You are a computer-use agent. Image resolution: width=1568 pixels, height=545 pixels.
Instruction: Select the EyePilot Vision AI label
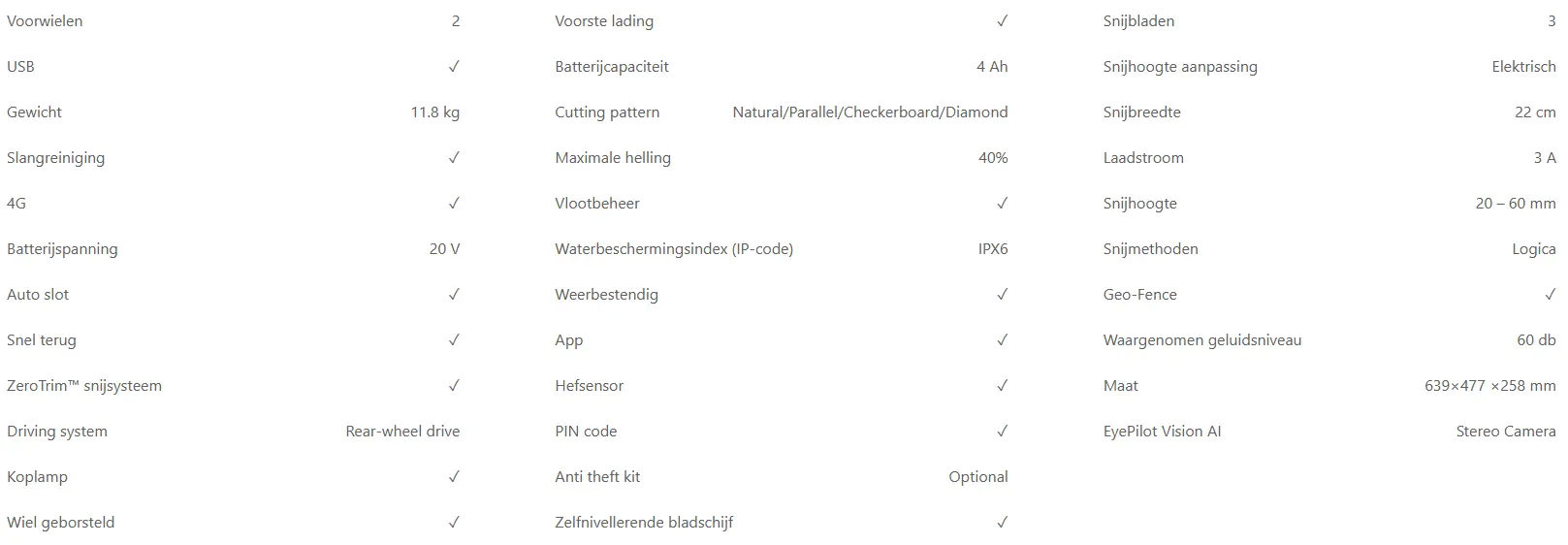1162,432
